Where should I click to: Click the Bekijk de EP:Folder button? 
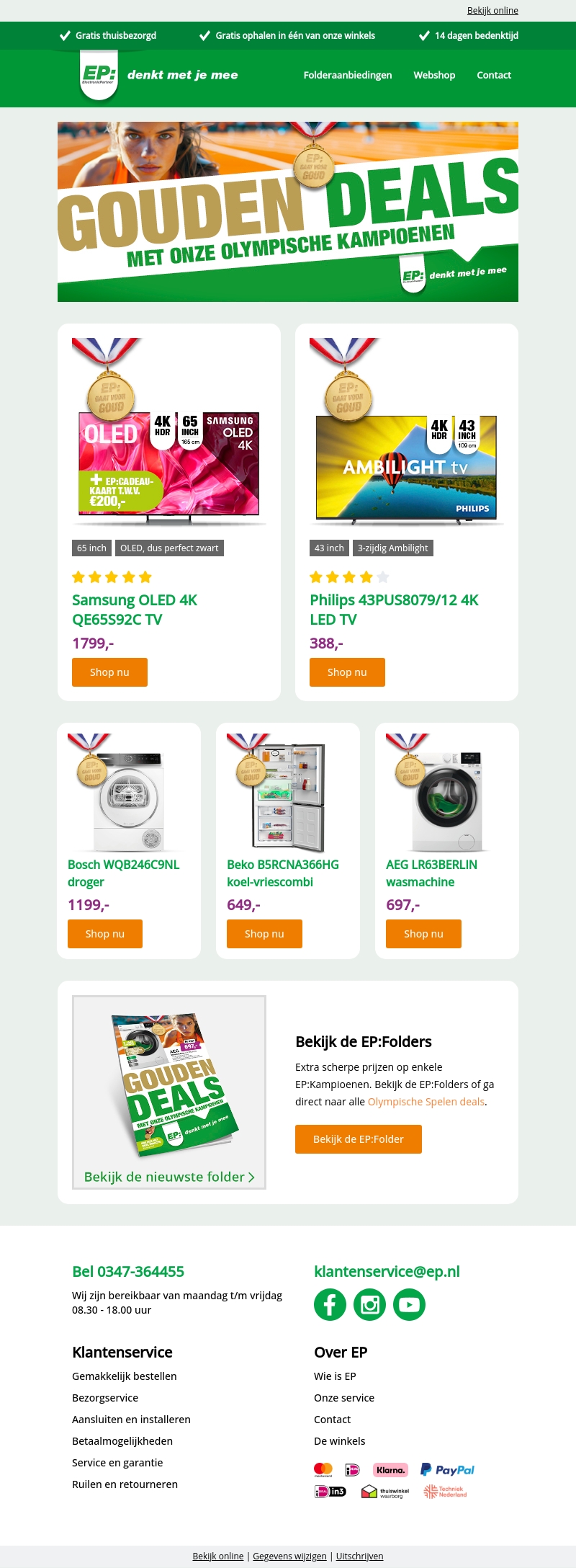[359, 1139]
